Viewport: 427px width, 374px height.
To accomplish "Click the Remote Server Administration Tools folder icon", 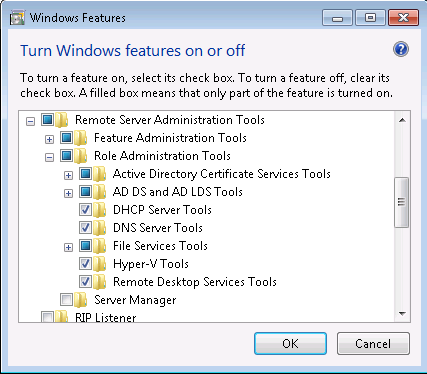I will (x=61, y=120).
